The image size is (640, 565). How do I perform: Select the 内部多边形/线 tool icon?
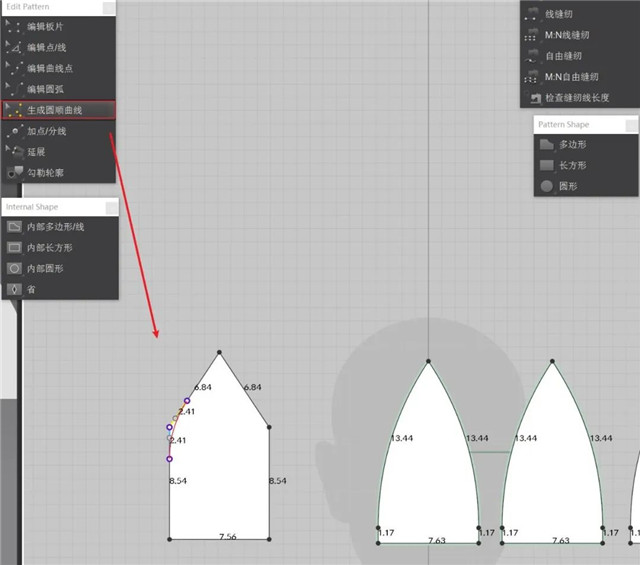(15, 227)
